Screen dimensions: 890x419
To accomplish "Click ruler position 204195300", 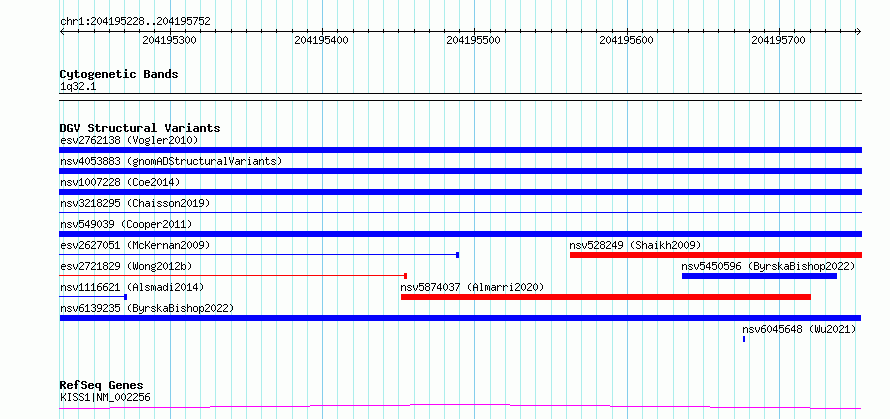I will coord(169,40).
